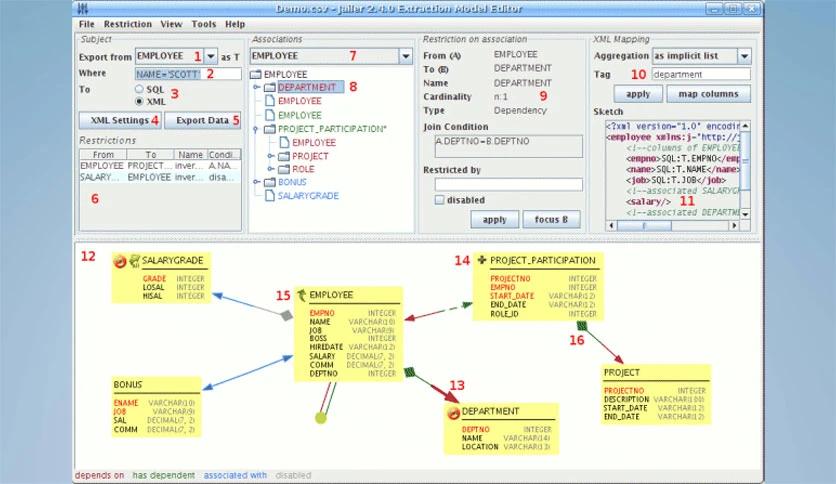Click the EMPLOYEE document icon under PROJECT_PARTICIPATION
Image resolution: width=836 pixels, height=484 pixels.
[x=284, y=142]
